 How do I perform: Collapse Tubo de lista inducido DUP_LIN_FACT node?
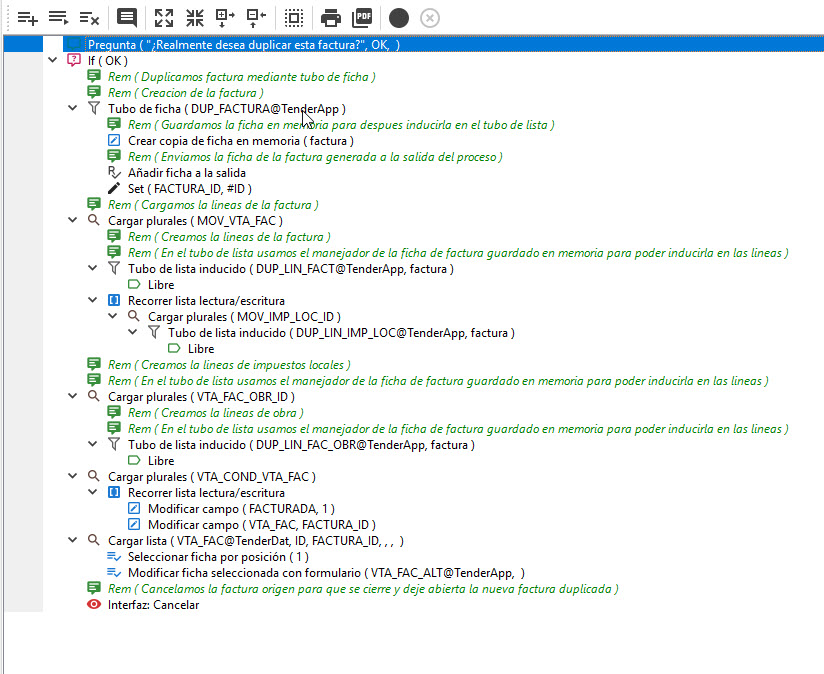pyautogui.click(x=92, y=268)
